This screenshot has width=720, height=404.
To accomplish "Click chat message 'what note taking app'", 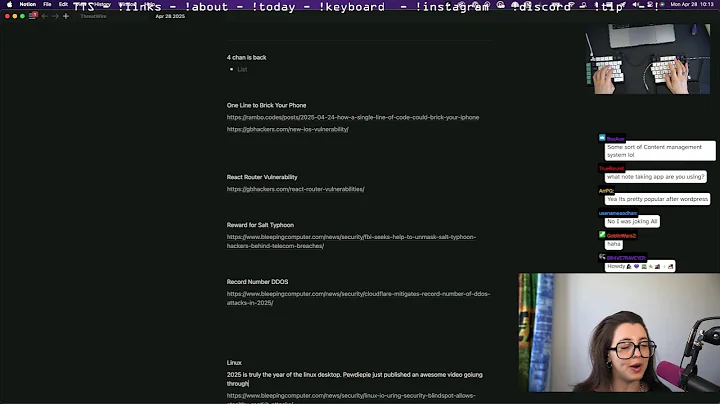I will (655, 176).
